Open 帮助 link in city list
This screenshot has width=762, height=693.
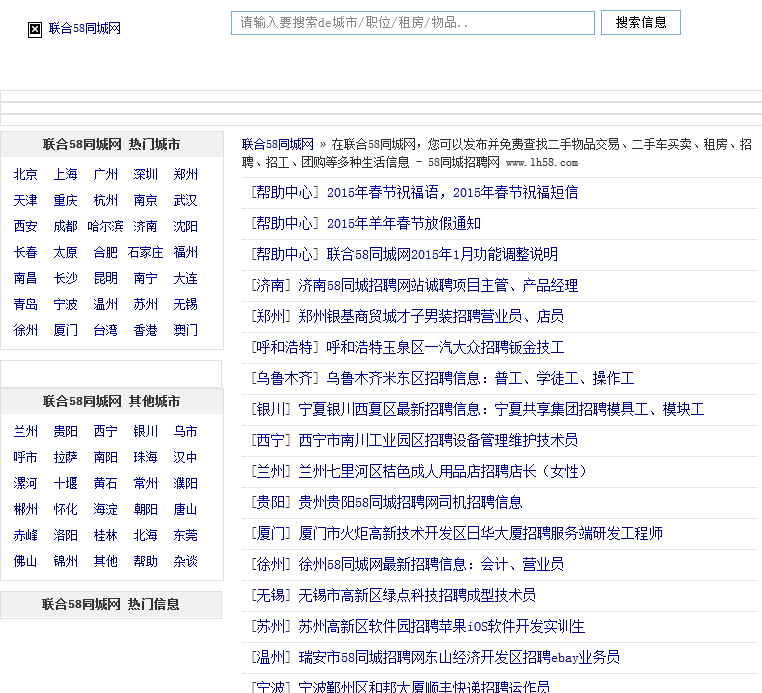point(145,561)
